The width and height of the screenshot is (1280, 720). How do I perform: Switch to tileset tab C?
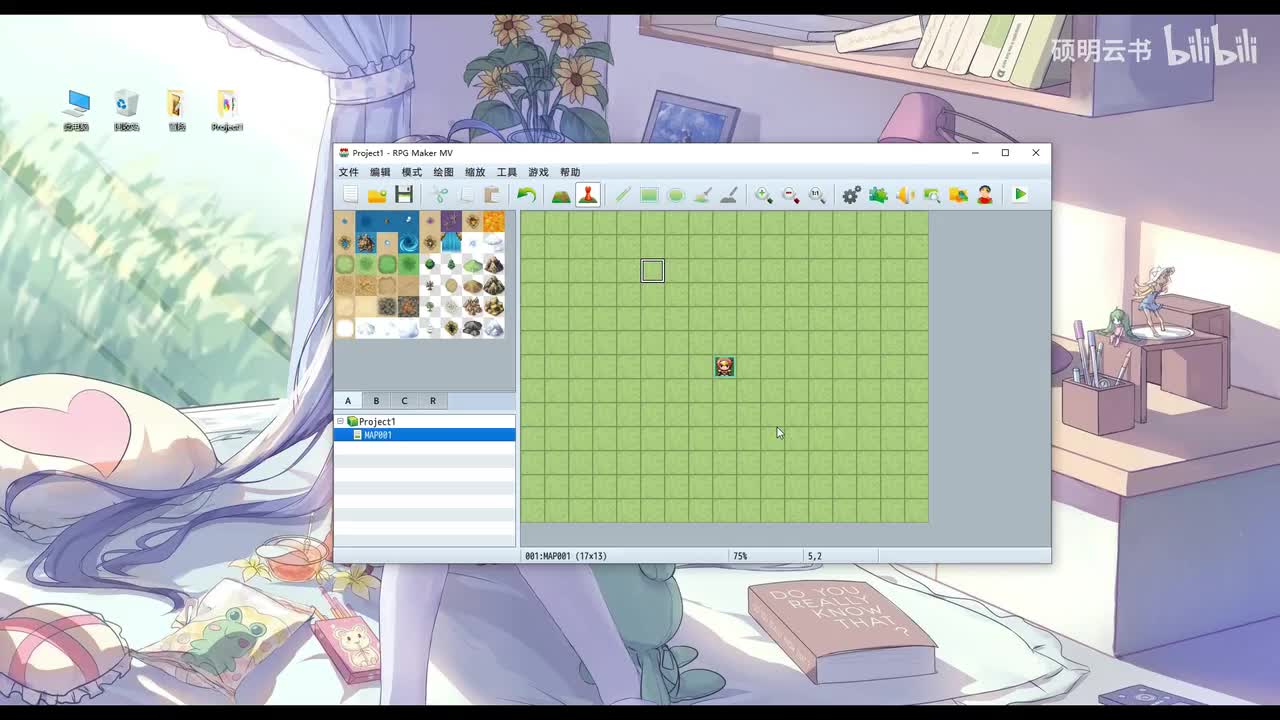click(x=404, y=401)
